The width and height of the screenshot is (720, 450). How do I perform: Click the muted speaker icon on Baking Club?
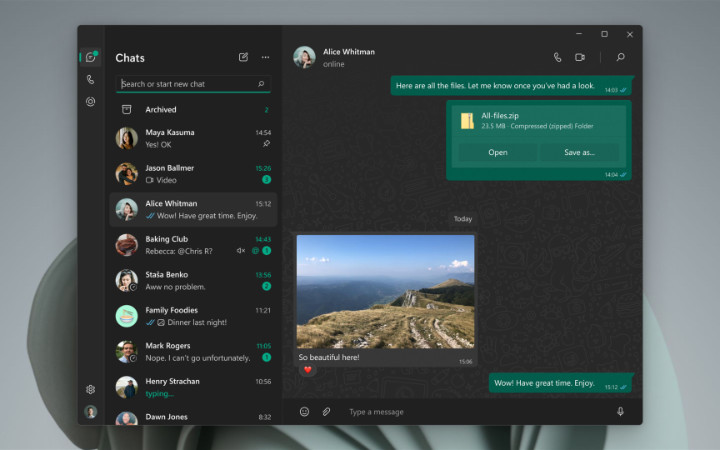coord(241,251)
